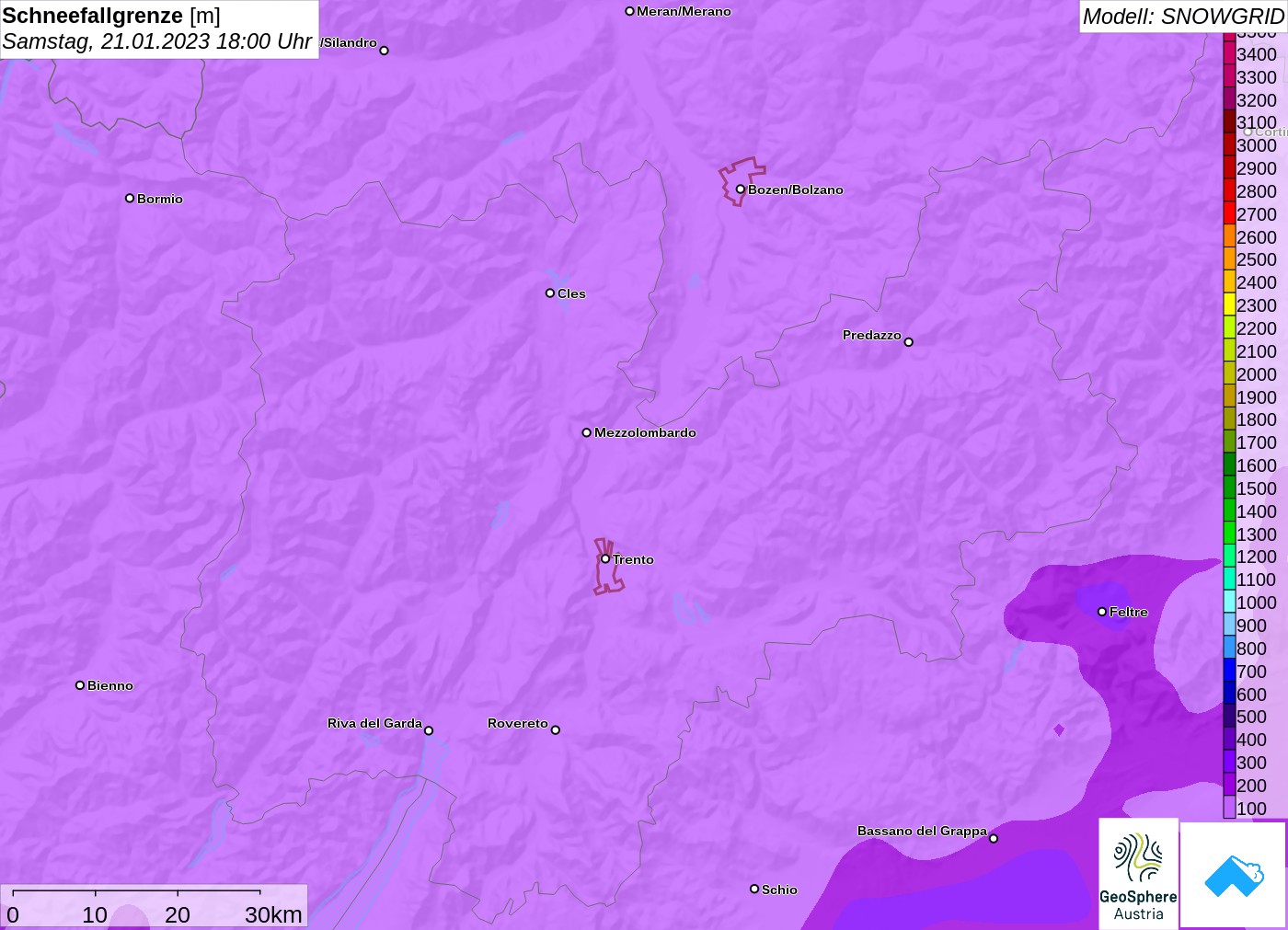Click the Rovereto marker dot

(556, 730)
